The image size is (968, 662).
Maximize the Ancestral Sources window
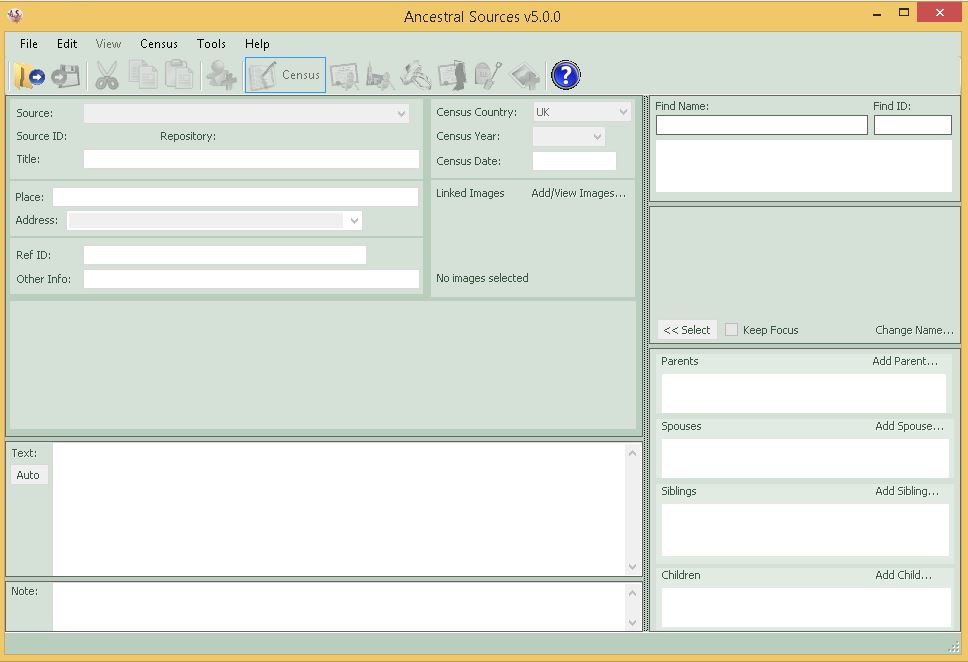point(904,12)
